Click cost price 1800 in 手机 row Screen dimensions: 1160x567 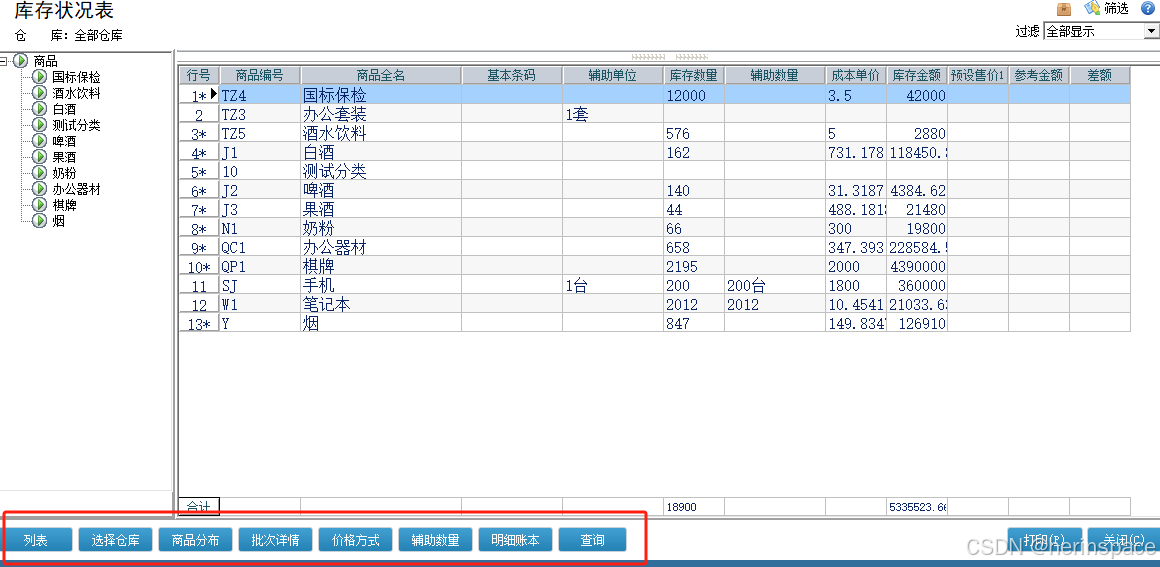coord(856,285)
